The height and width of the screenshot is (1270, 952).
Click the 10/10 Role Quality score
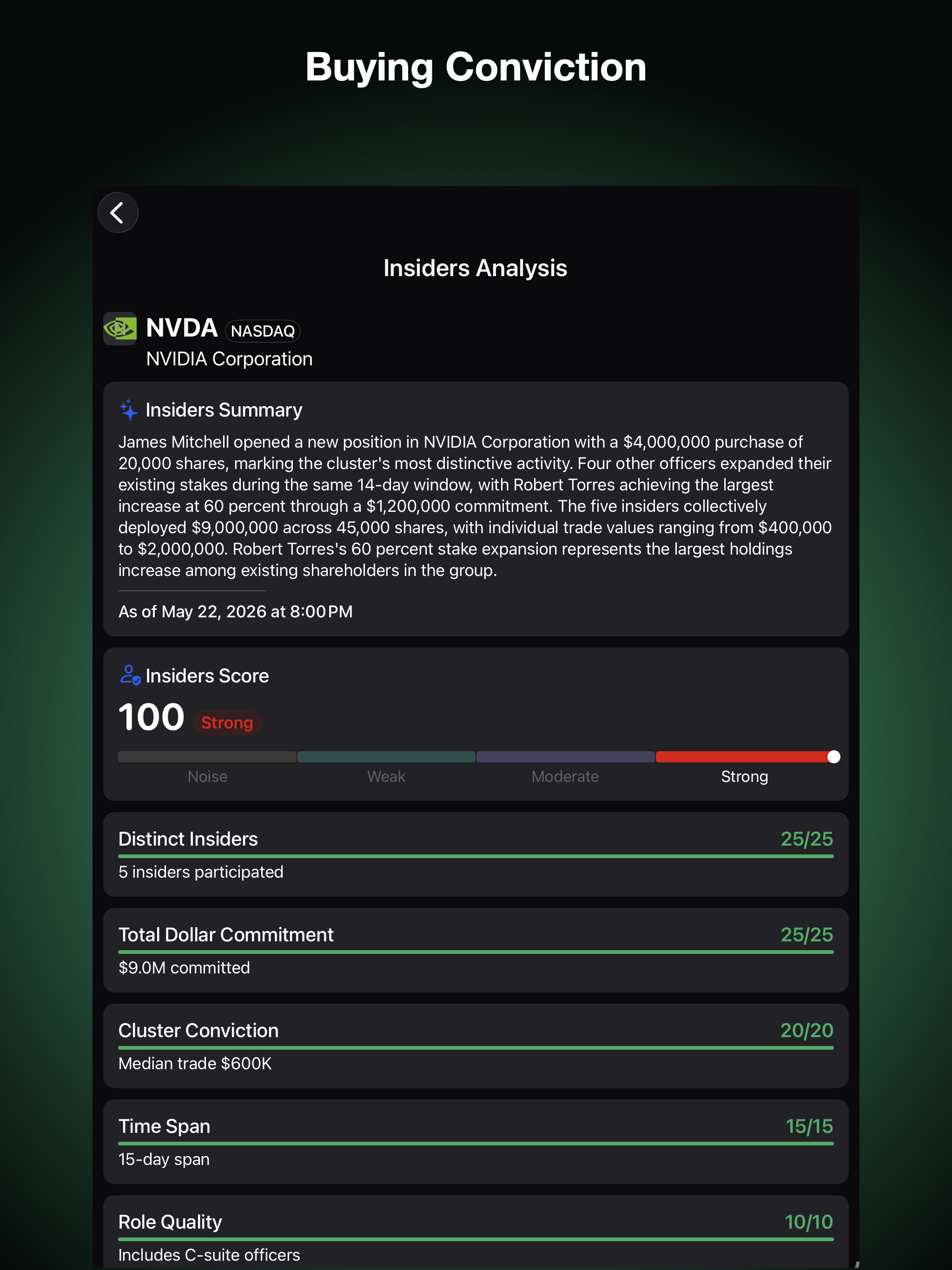point(809,1222)
